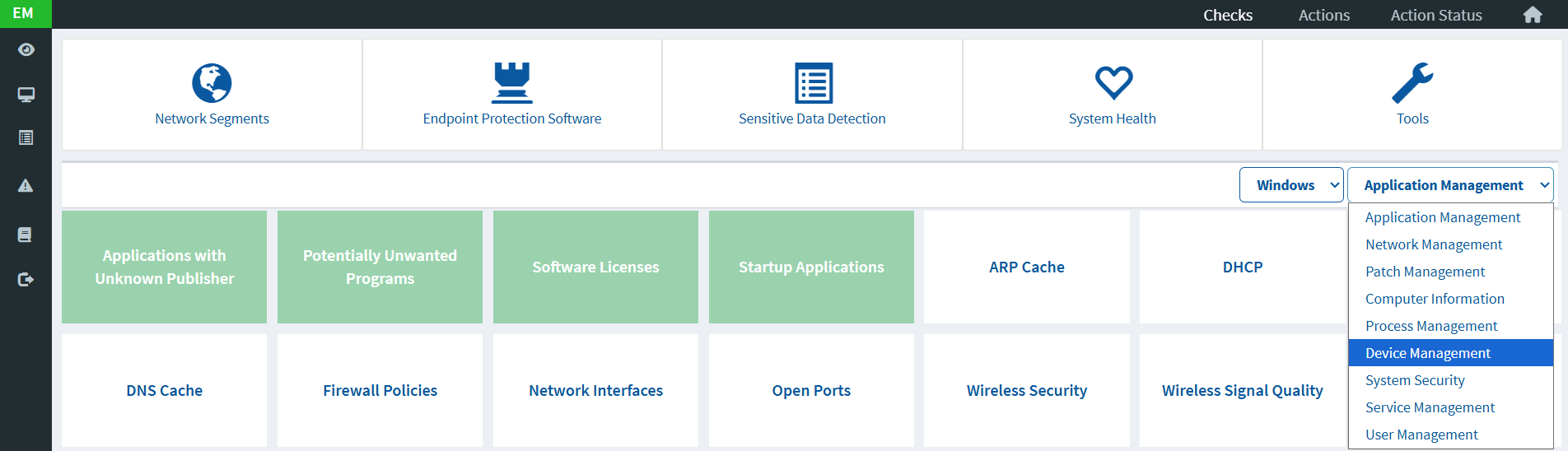Click the logout icon in sidebar

(x=26, y=280)
